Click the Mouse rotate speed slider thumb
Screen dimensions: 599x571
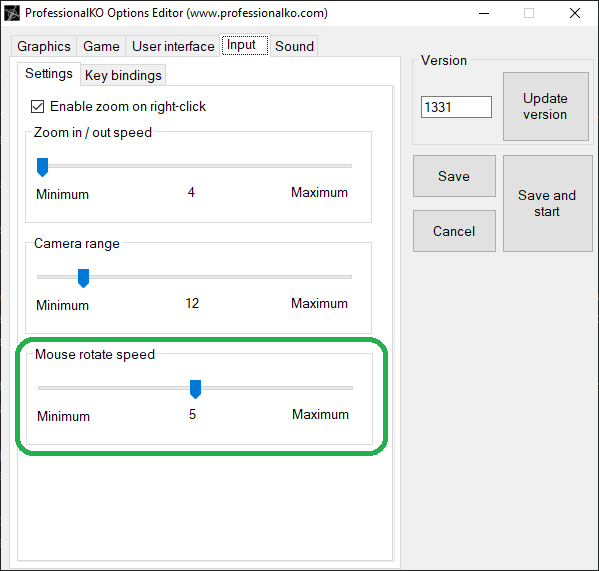196,389
